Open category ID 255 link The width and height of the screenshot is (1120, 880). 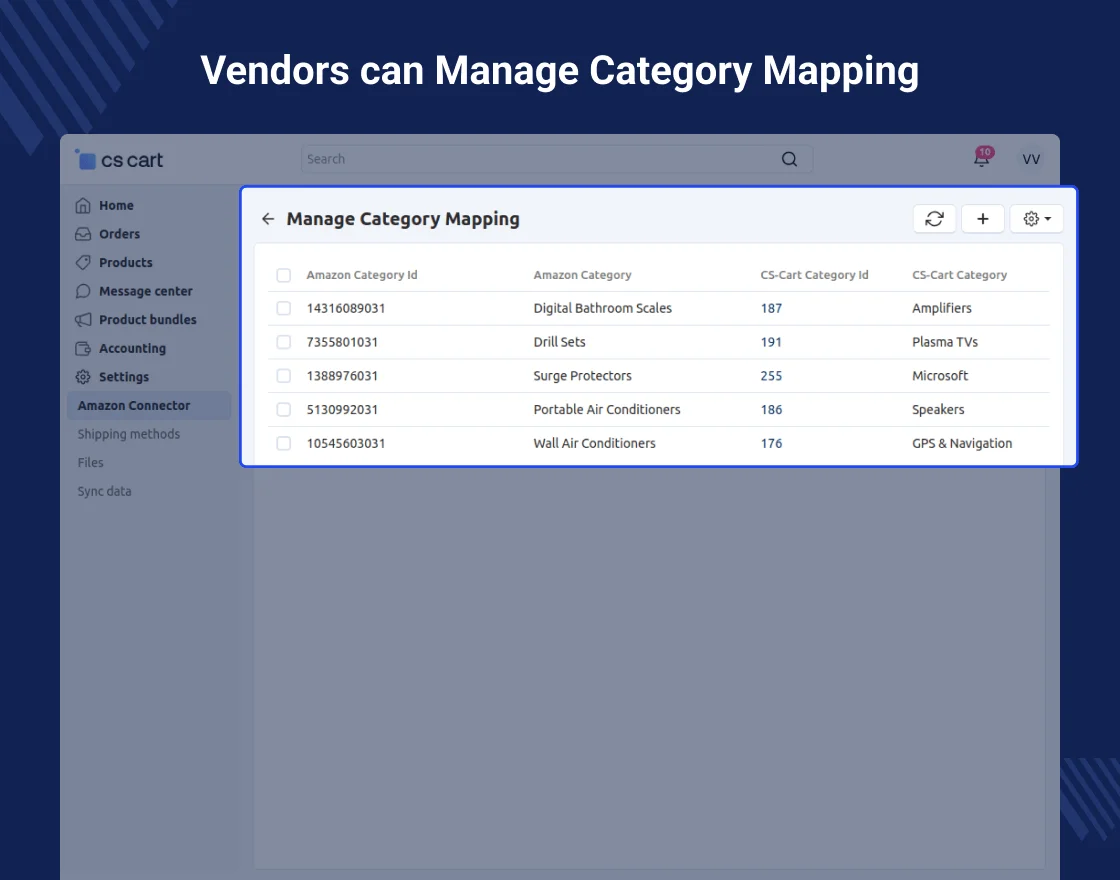[x=771, y=376]
